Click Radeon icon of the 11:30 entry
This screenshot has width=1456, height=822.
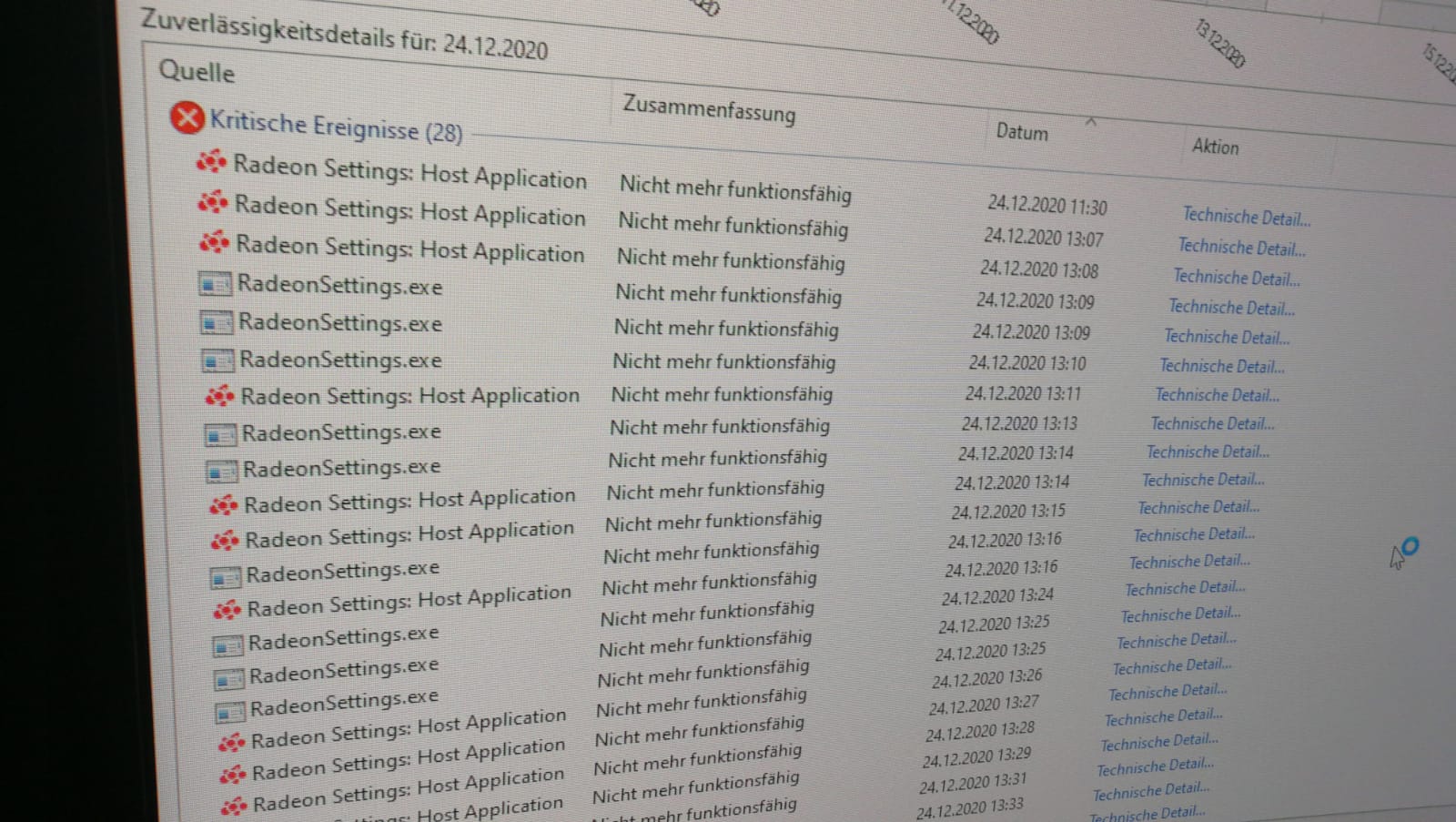point(211,162)
